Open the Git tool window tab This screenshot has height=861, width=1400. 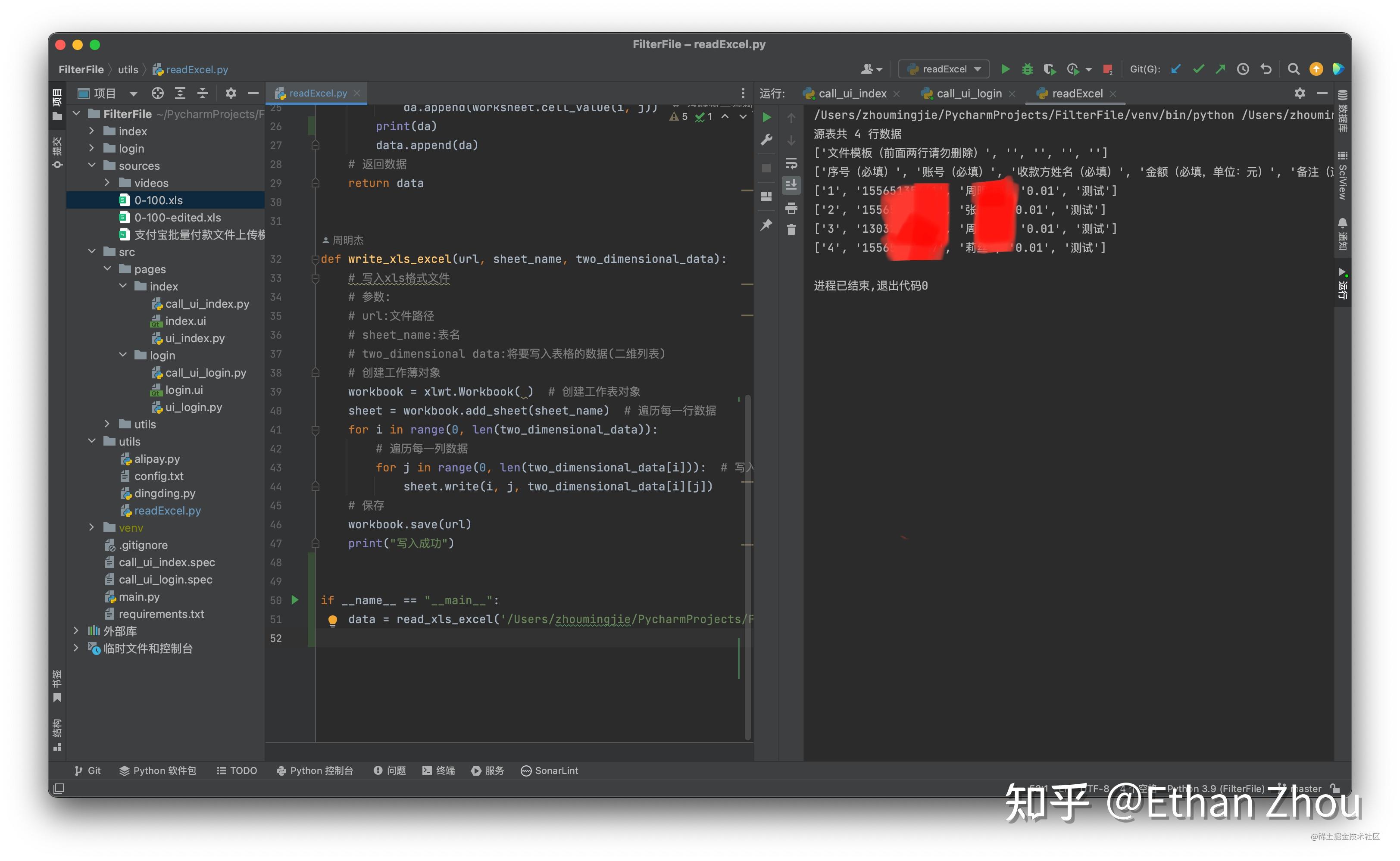pos(87,771)
